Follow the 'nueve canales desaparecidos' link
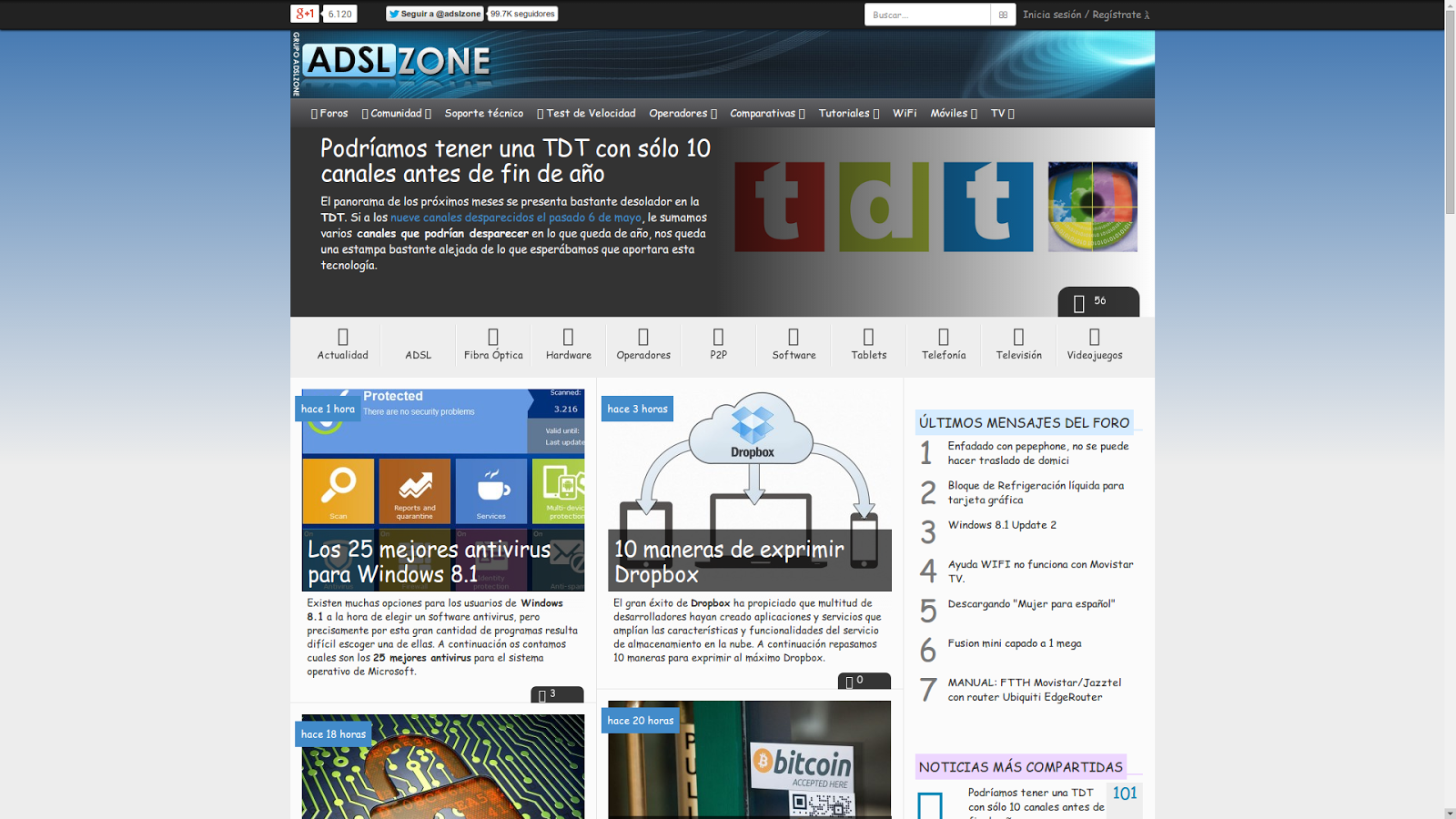Viewport: 1456px width, 819px height. coord(516,217)
